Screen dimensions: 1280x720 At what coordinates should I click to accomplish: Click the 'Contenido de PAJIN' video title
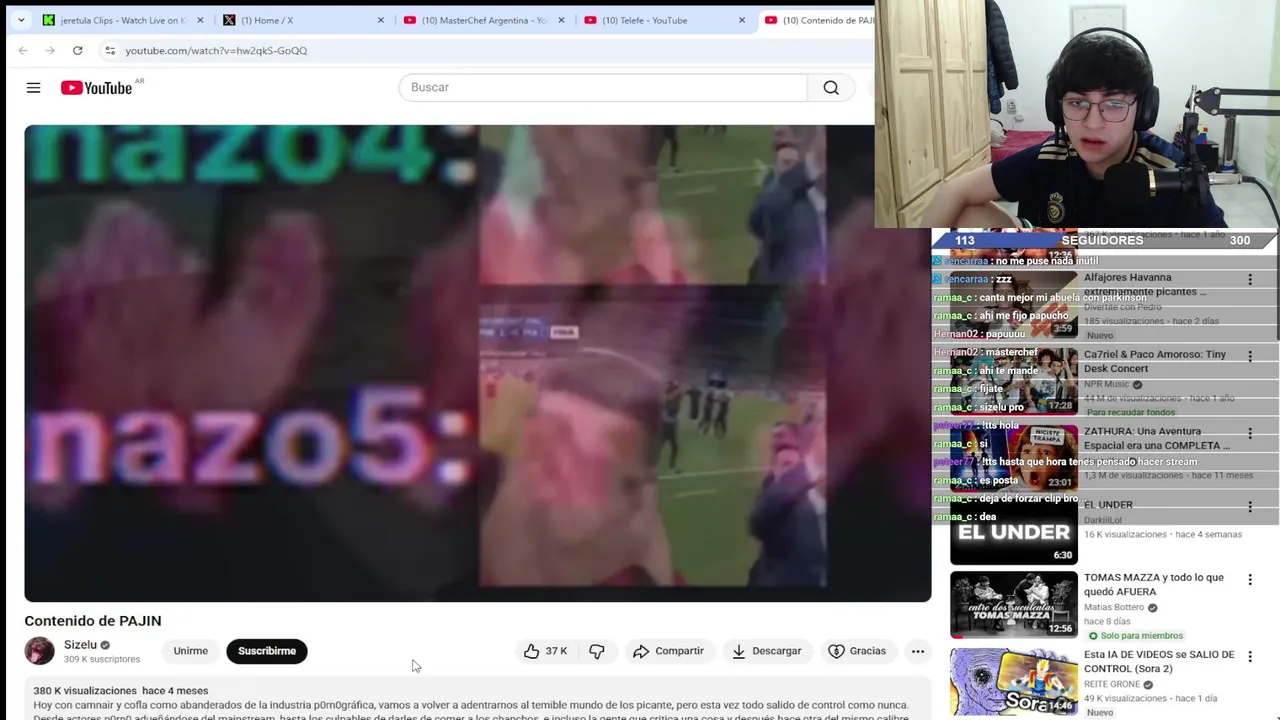tap(93, 621)
